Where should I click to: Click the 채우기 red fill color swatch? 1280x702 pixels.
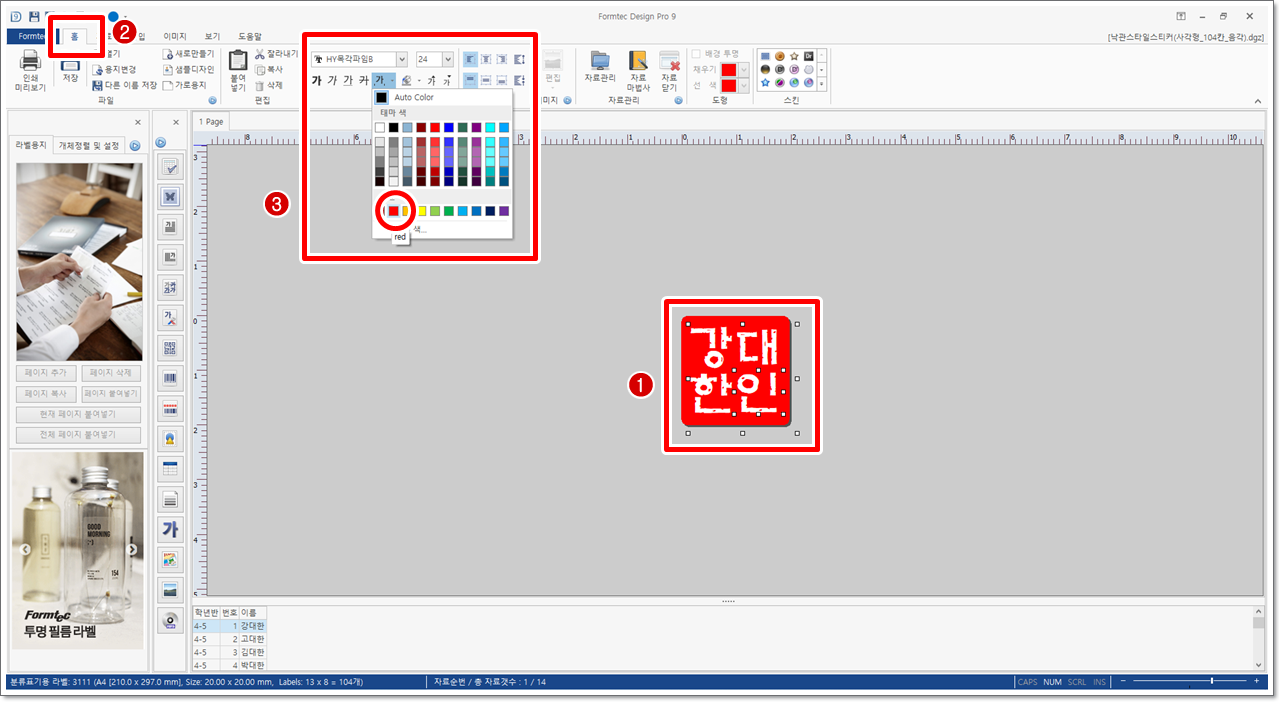[729, 69]
